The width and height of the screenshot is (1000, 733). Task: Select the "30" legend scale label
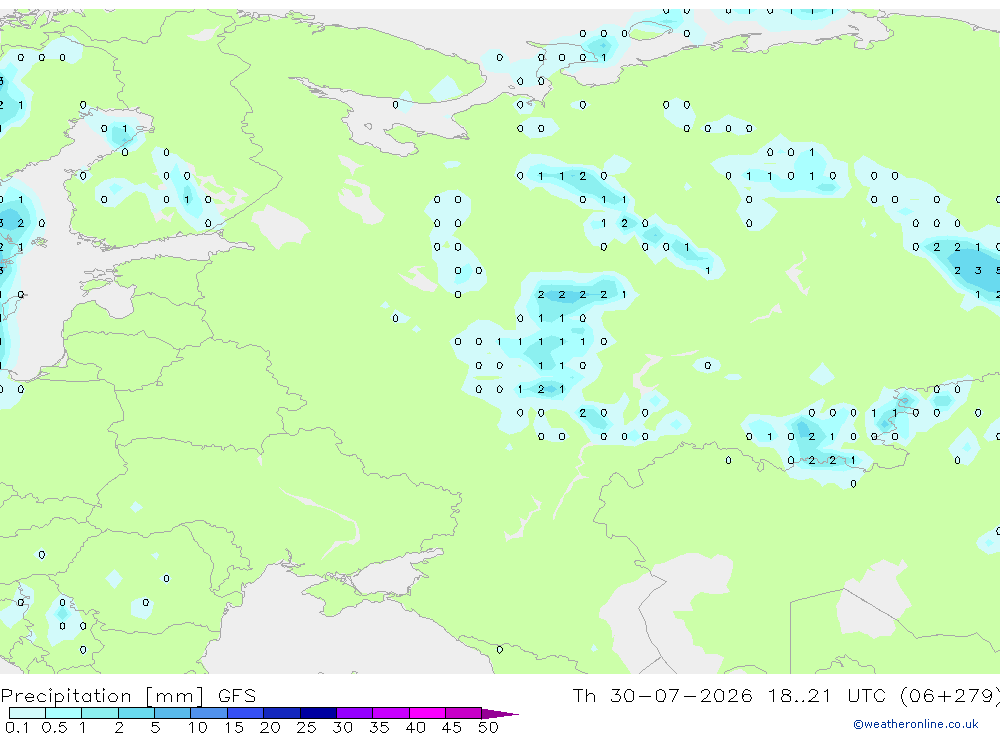[343, 727]
